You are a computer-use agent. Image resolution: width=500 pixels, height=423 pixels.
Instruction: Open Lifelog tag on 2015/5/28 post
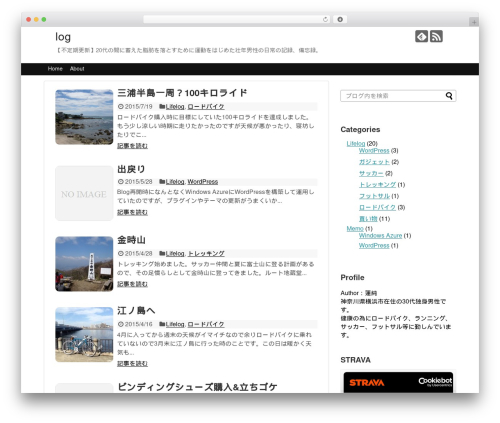pyautogui.click(x=175, y=182)
